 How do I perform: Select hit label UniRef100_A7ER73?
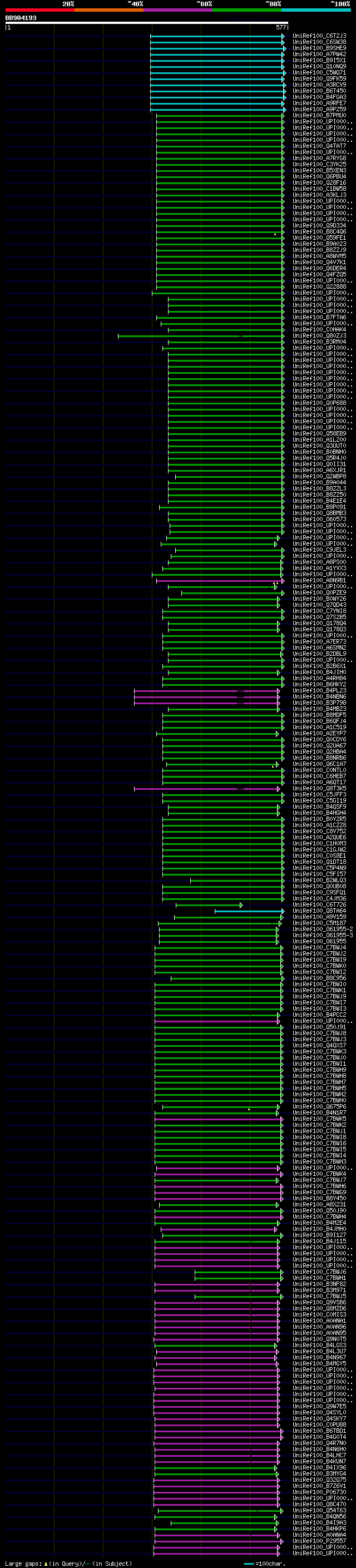pyautogui.click(x=319, y=641)
